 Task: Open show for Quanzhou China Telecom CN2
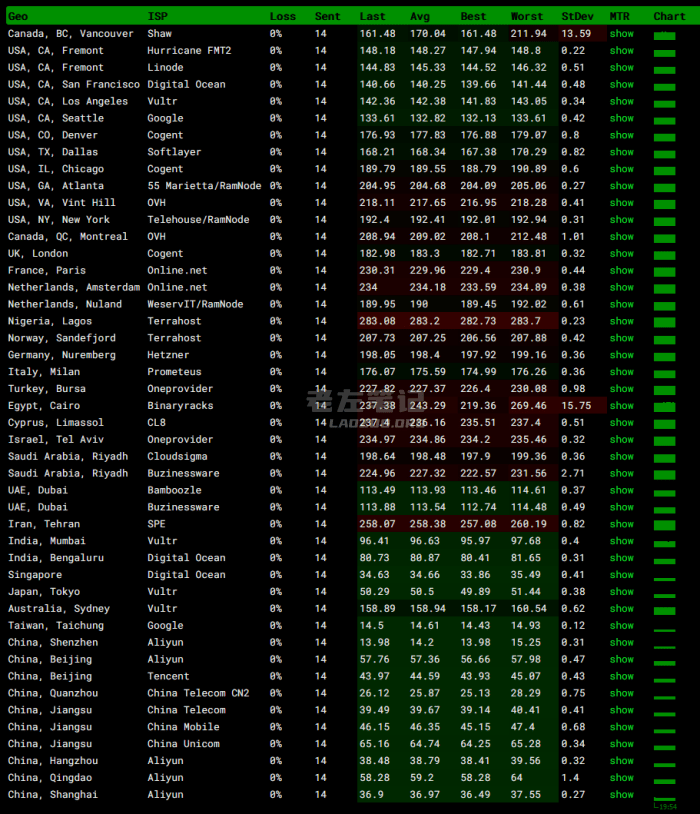pos(622,693)
